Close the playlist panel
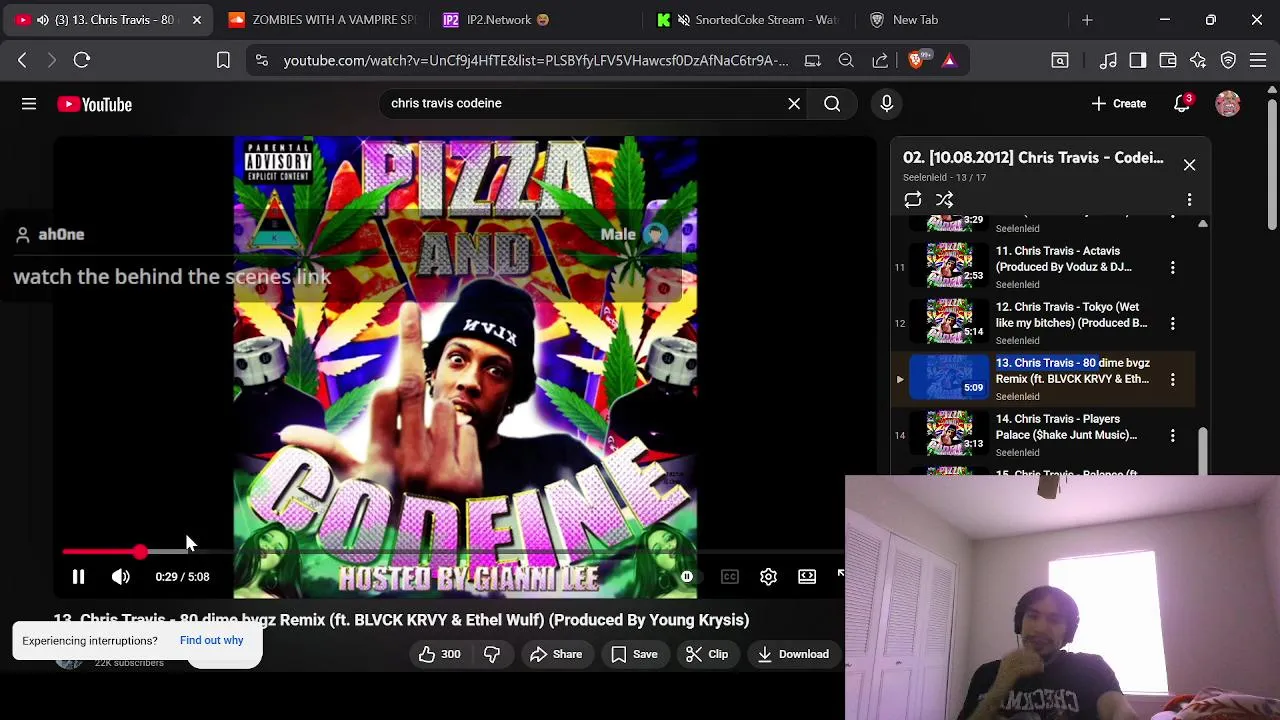The height and width of the screenshot is (720, 1280). 1189,165
